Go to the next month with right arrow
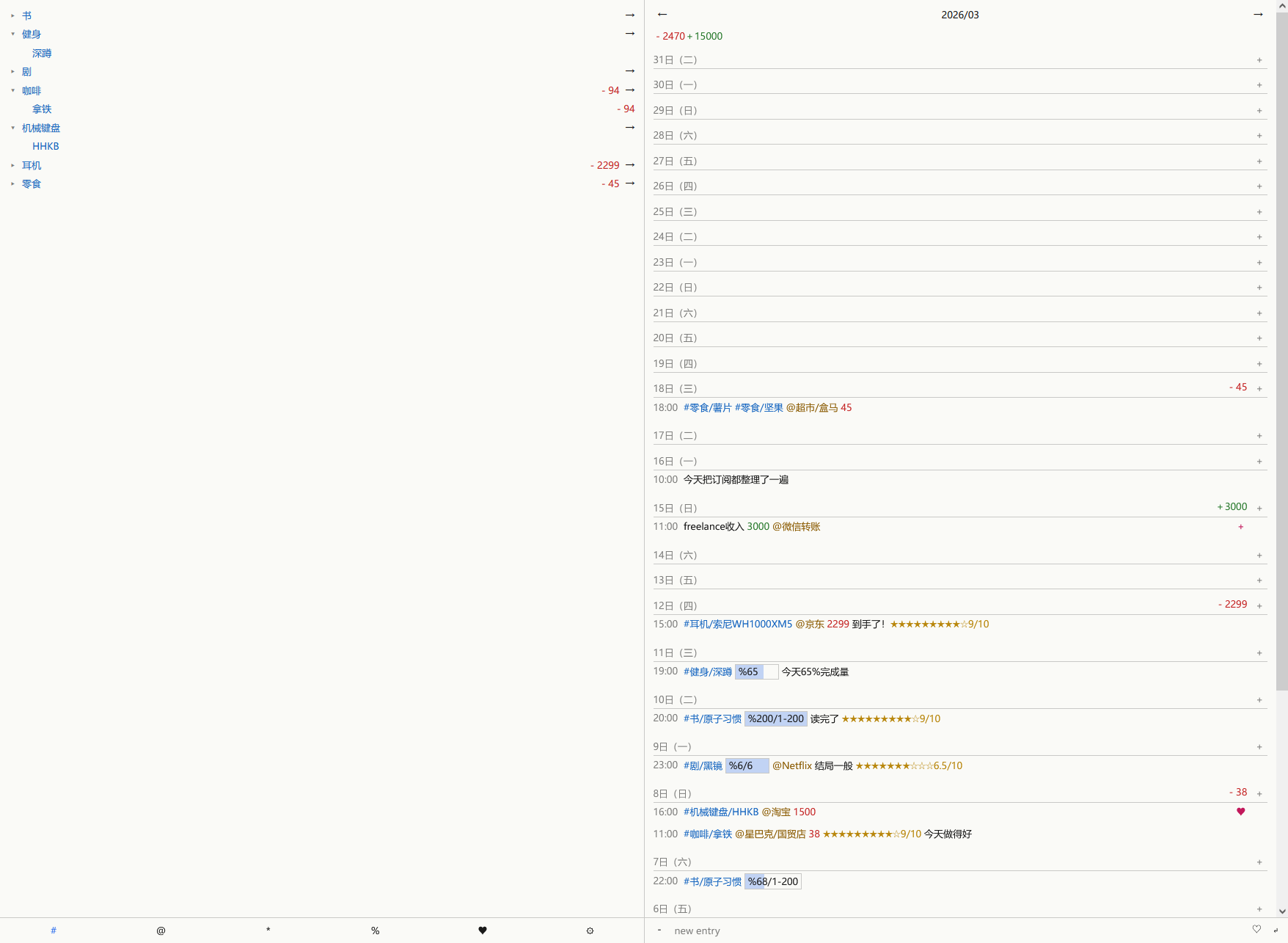Image resolution: width=1288 pixels, height=943 pixels. tap(1258, 15)
